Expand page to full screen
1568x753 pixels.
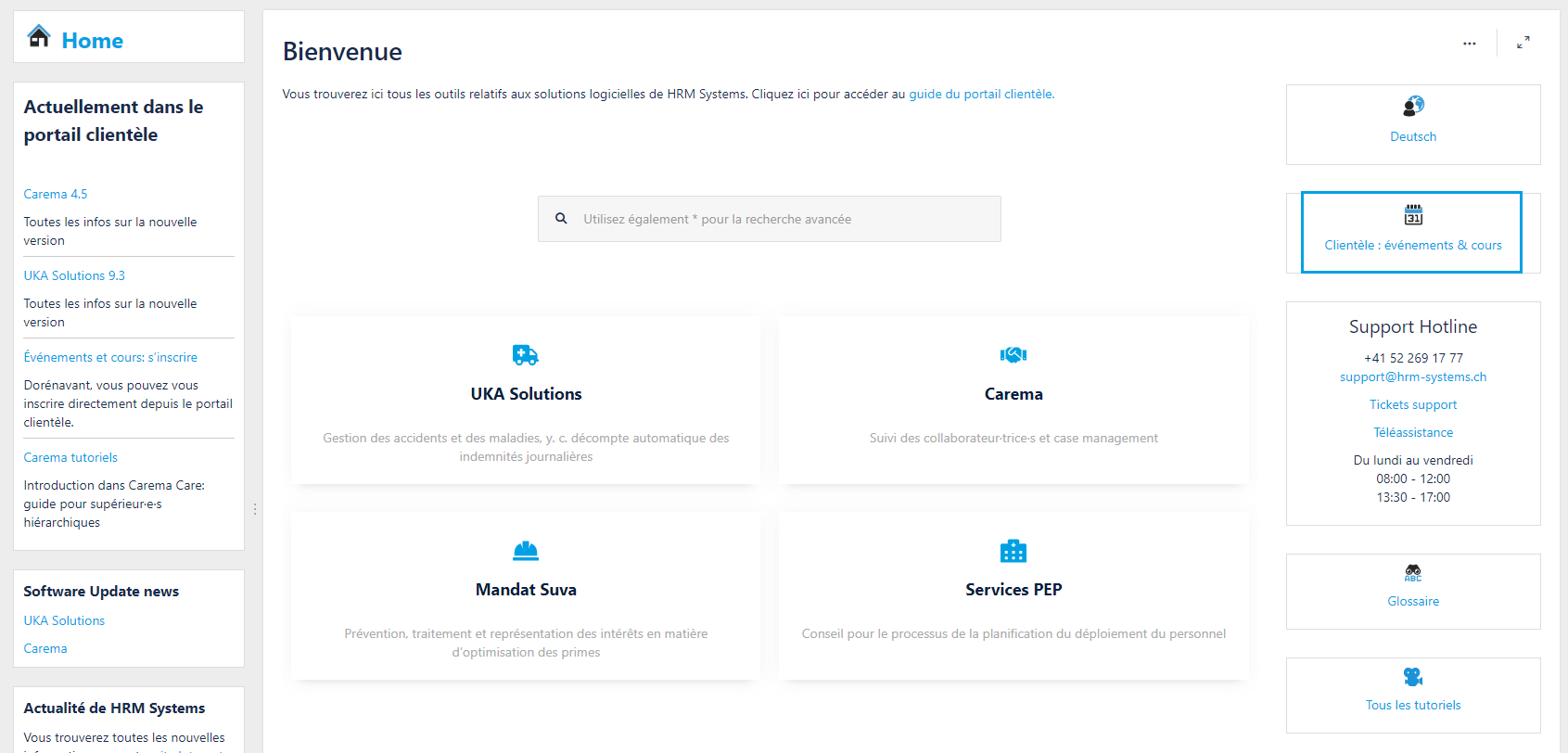pyautogui.click(x=1523, y=43)
